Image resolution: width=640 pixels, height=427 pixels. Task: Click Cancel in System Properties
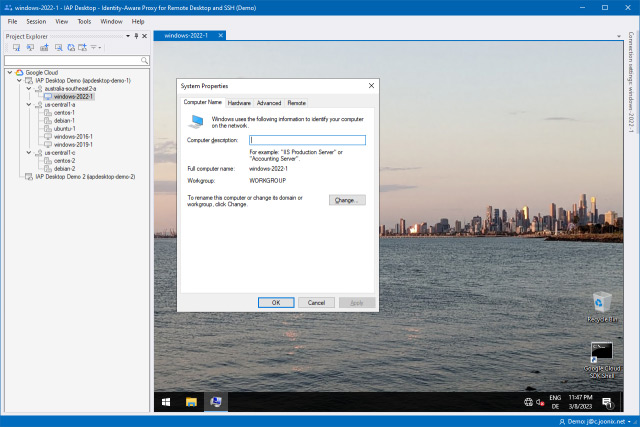pos(316,302)
